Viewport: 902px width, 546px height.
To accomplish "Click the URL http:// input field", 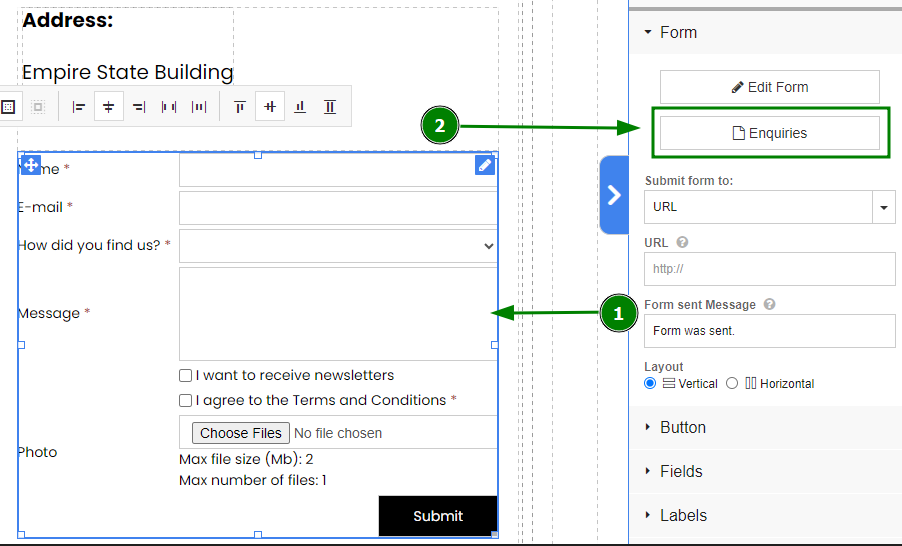I will pos(770,269).
